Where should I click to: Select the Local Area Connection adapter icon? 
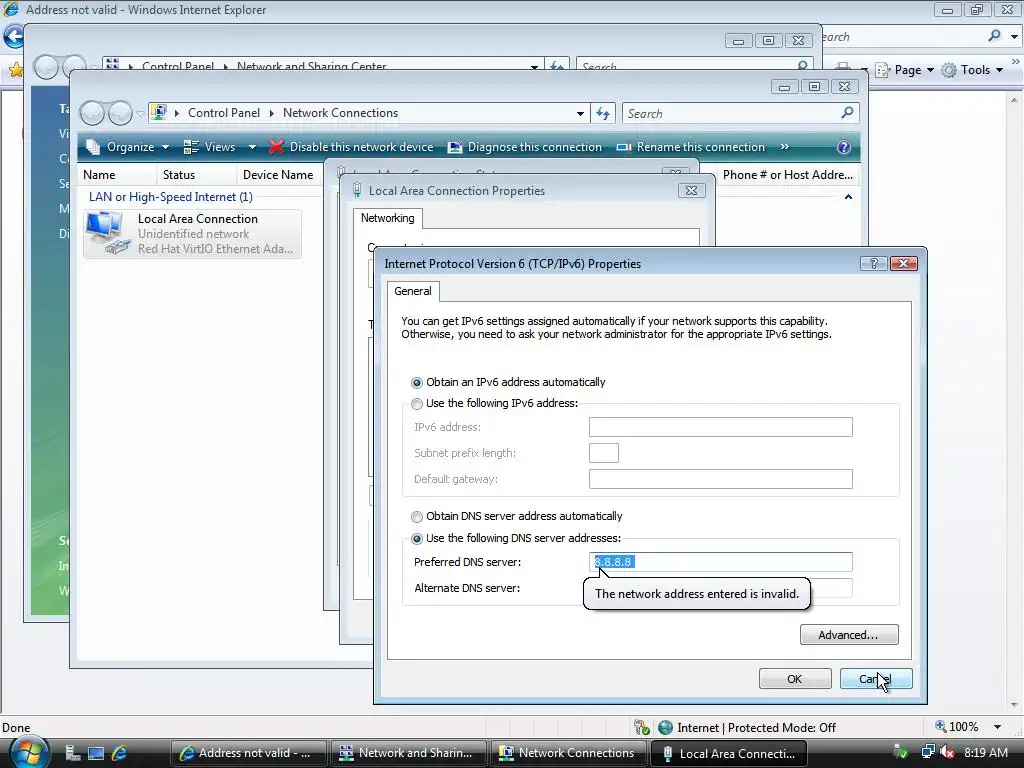[x=106, y=232]
